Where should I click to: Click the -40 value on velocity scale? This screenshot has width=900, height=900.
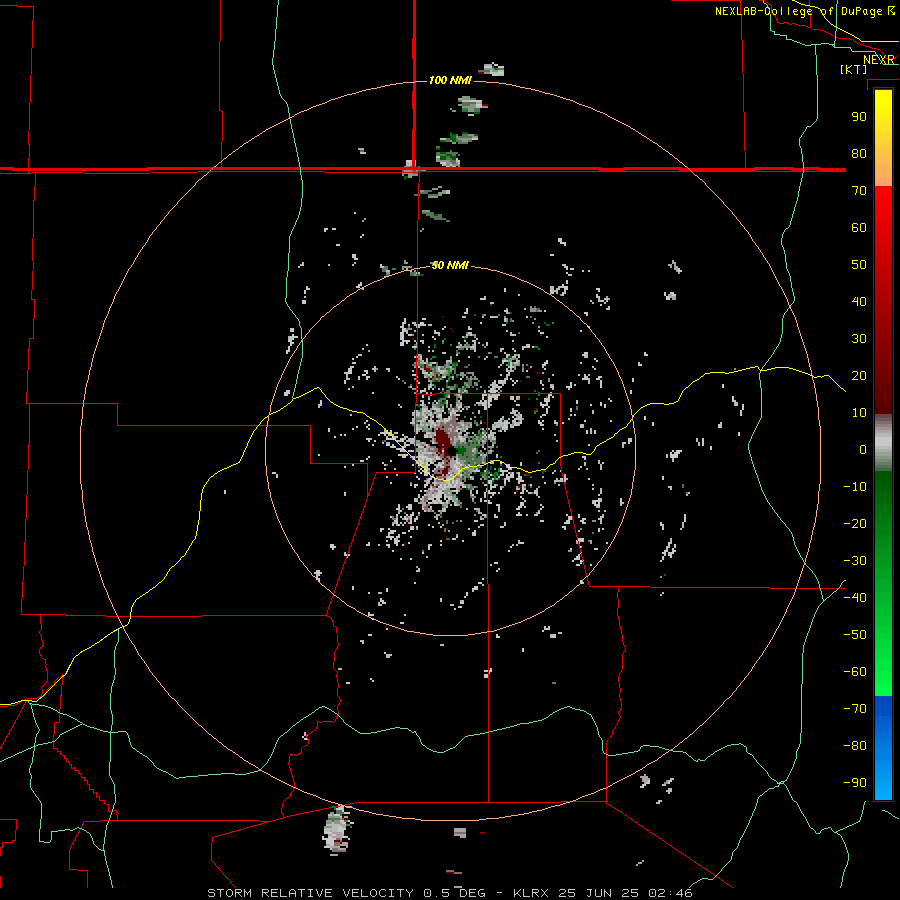(855, 598)
